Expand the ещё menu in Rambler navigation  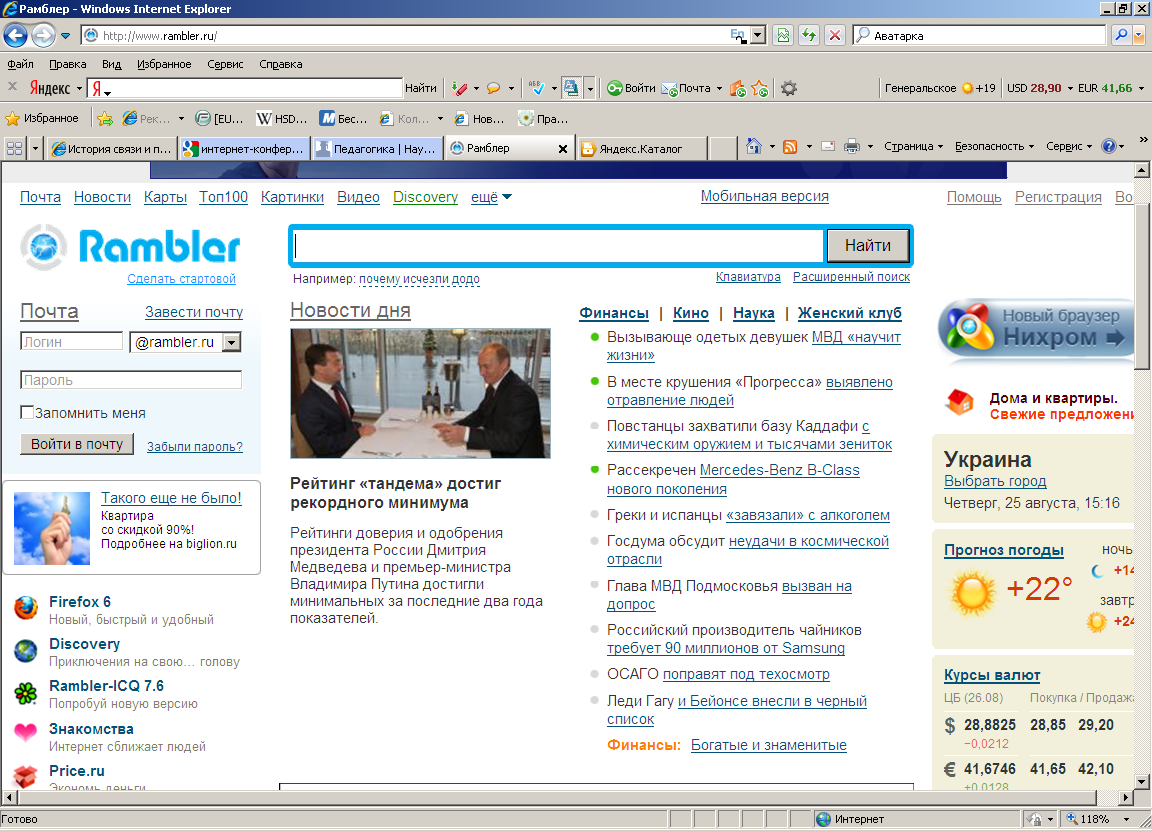tap(491, 197)
